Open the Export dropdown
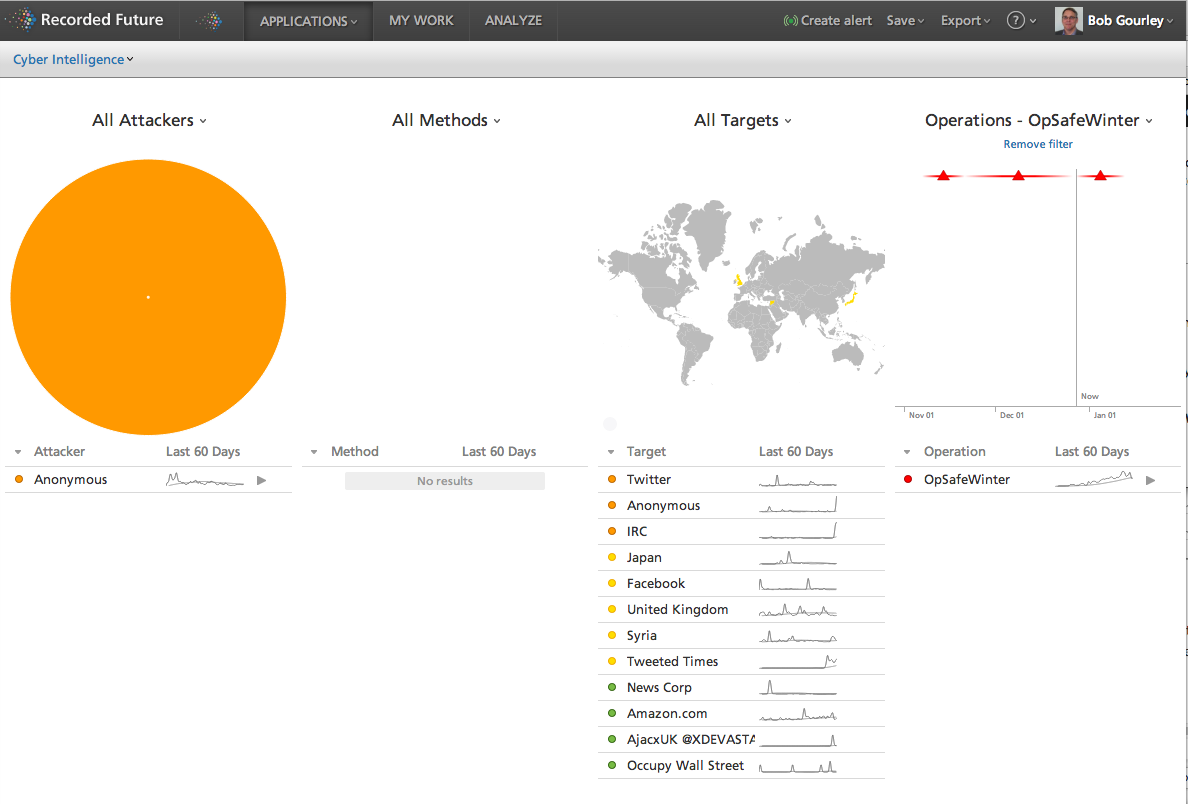The height and width of the screenshot is (804, 1188). [965, 20]
